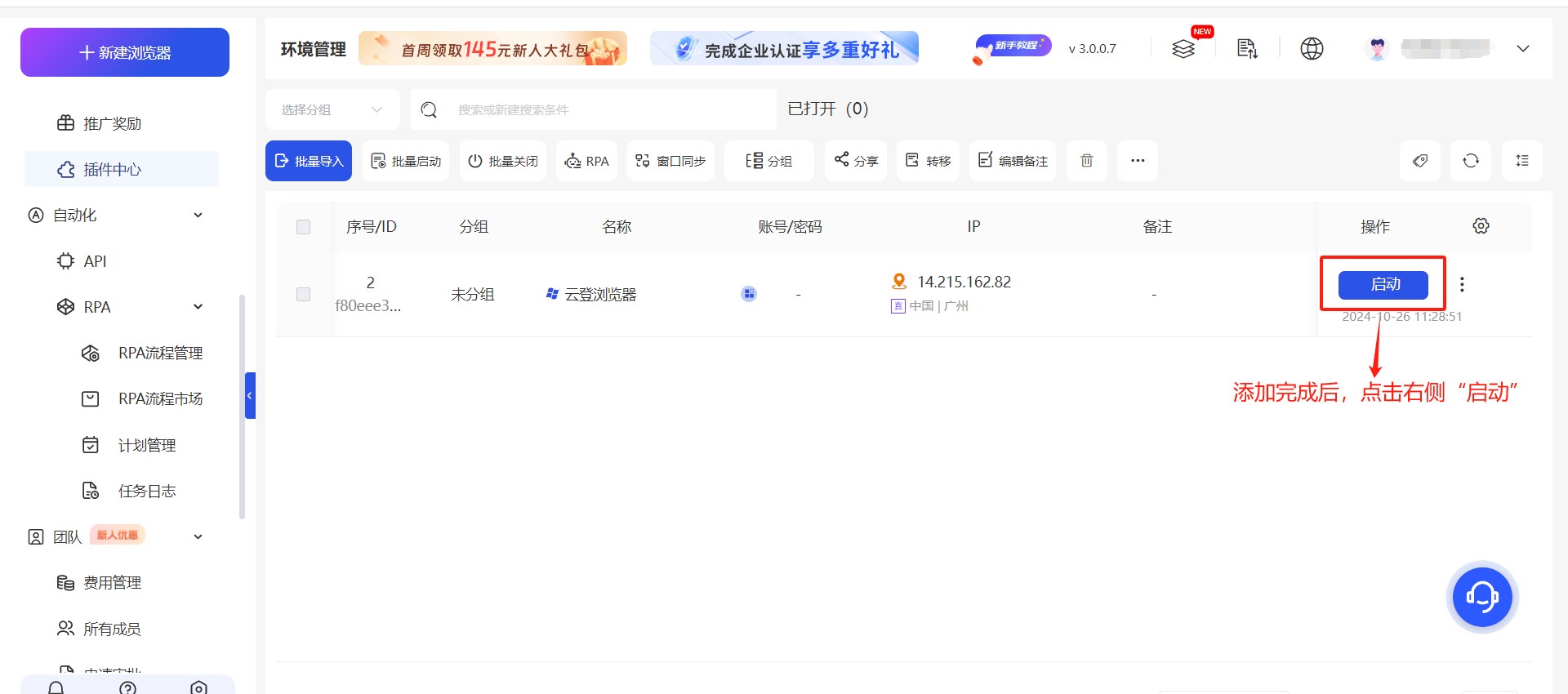1568x694 pixels.
Task: Click the list view options icon
Action: 1522,161
